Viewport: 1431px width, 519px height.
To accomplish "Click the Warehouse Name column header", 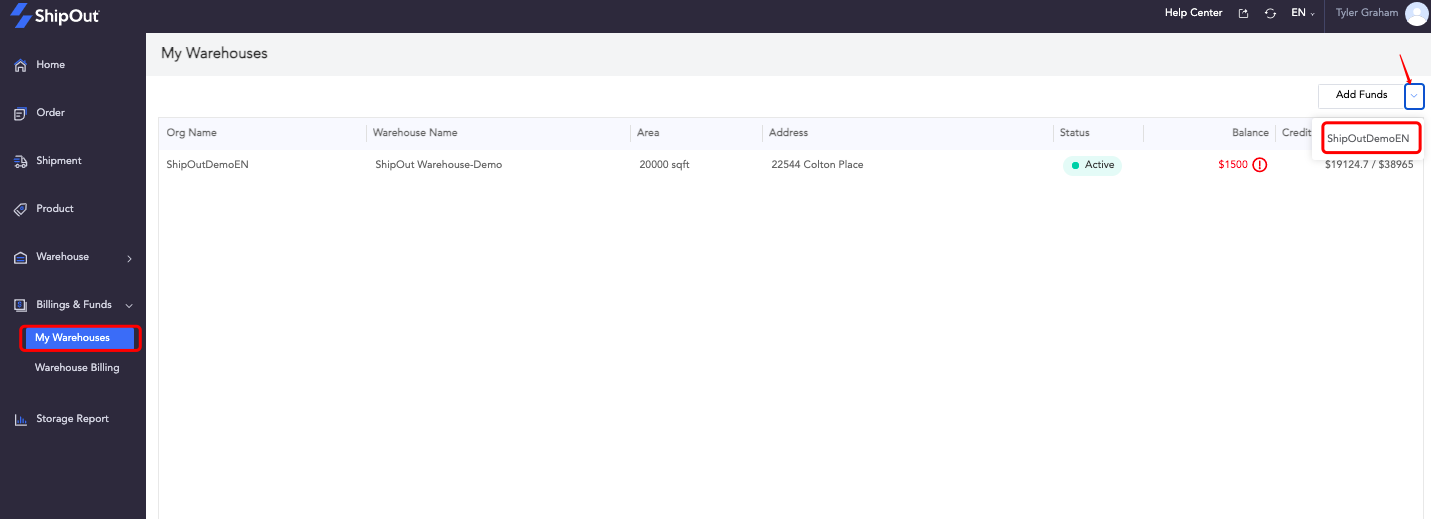I will pyautogui.click(x=415, y=133).
